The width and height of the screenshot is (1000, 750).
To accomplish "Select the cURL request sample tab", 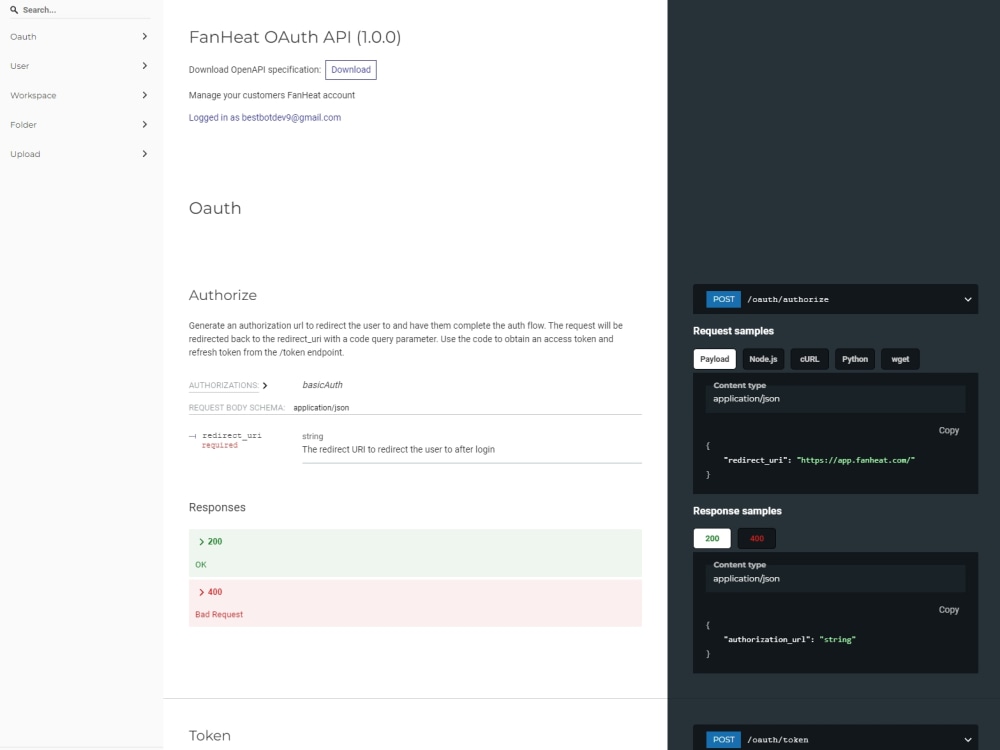I will [809, 359].
